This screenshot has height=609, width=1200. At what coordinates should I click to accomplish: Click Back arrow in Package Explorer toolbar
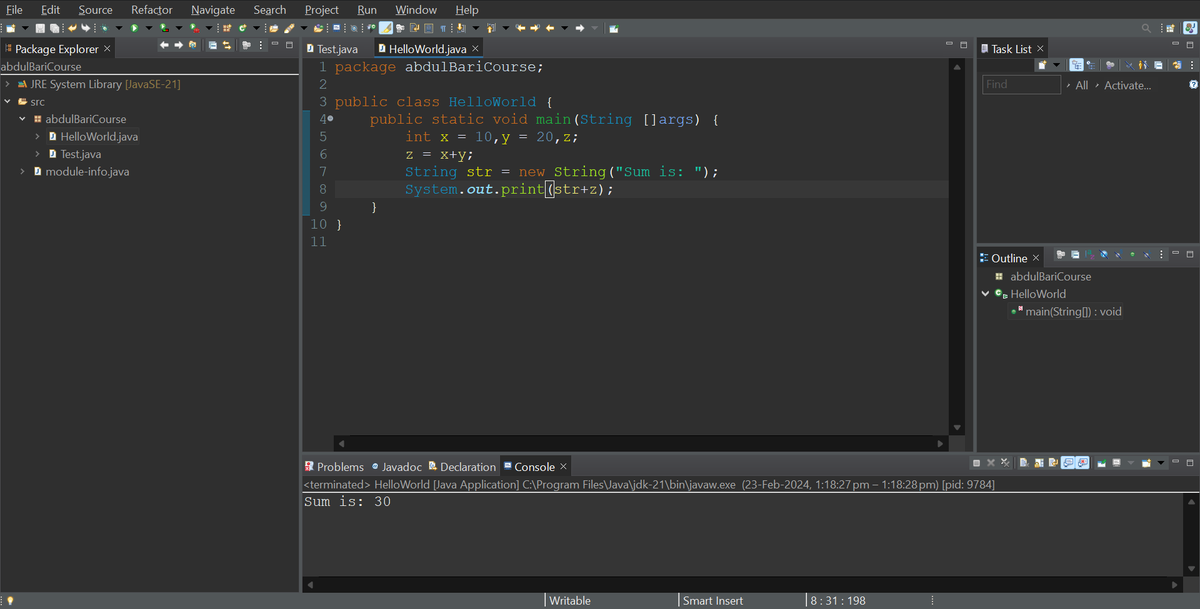point(164,45)
